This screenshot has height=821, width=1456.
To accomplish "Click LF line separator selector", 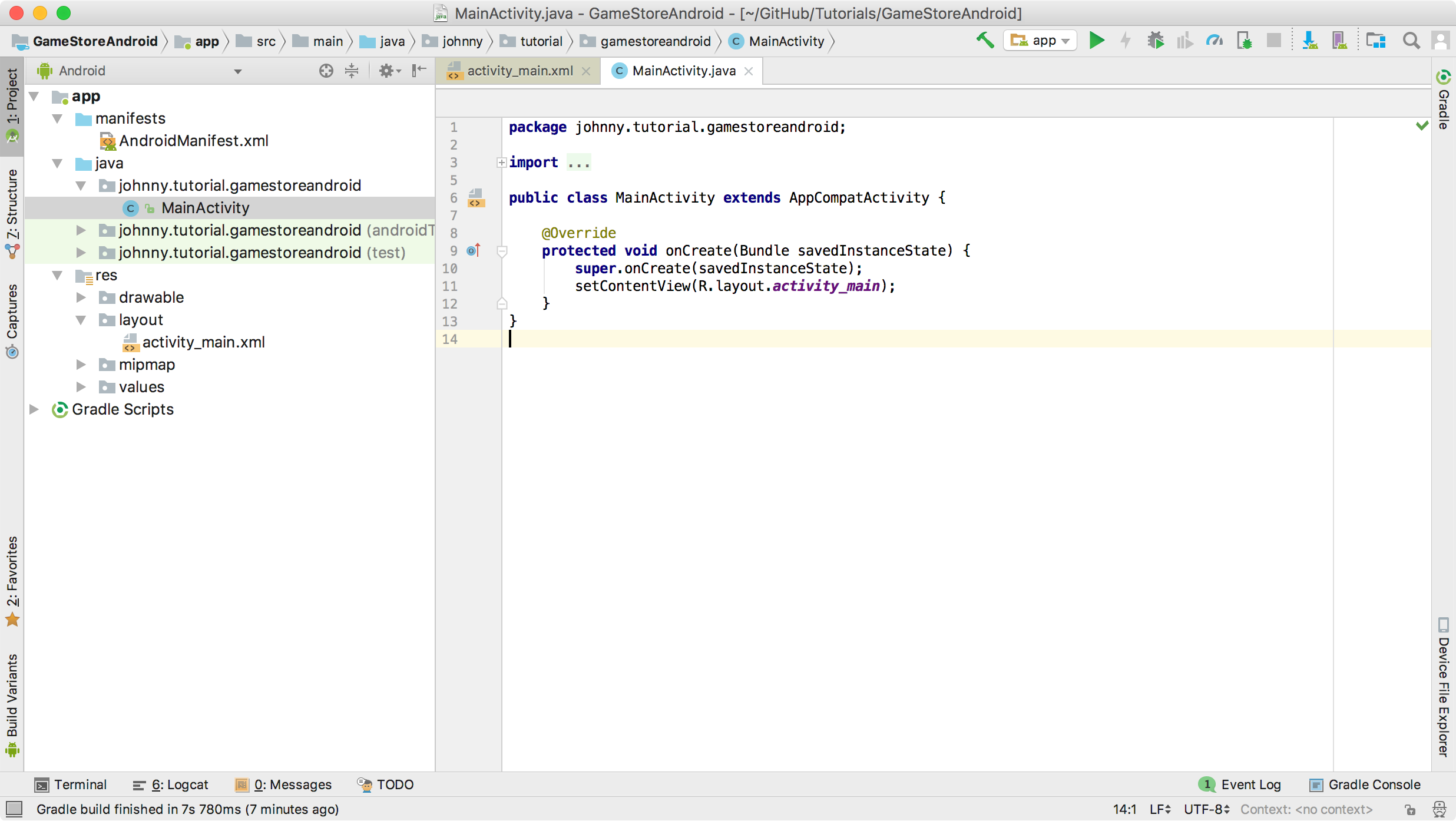I will pyautogui.click(x=1160, y=809).
